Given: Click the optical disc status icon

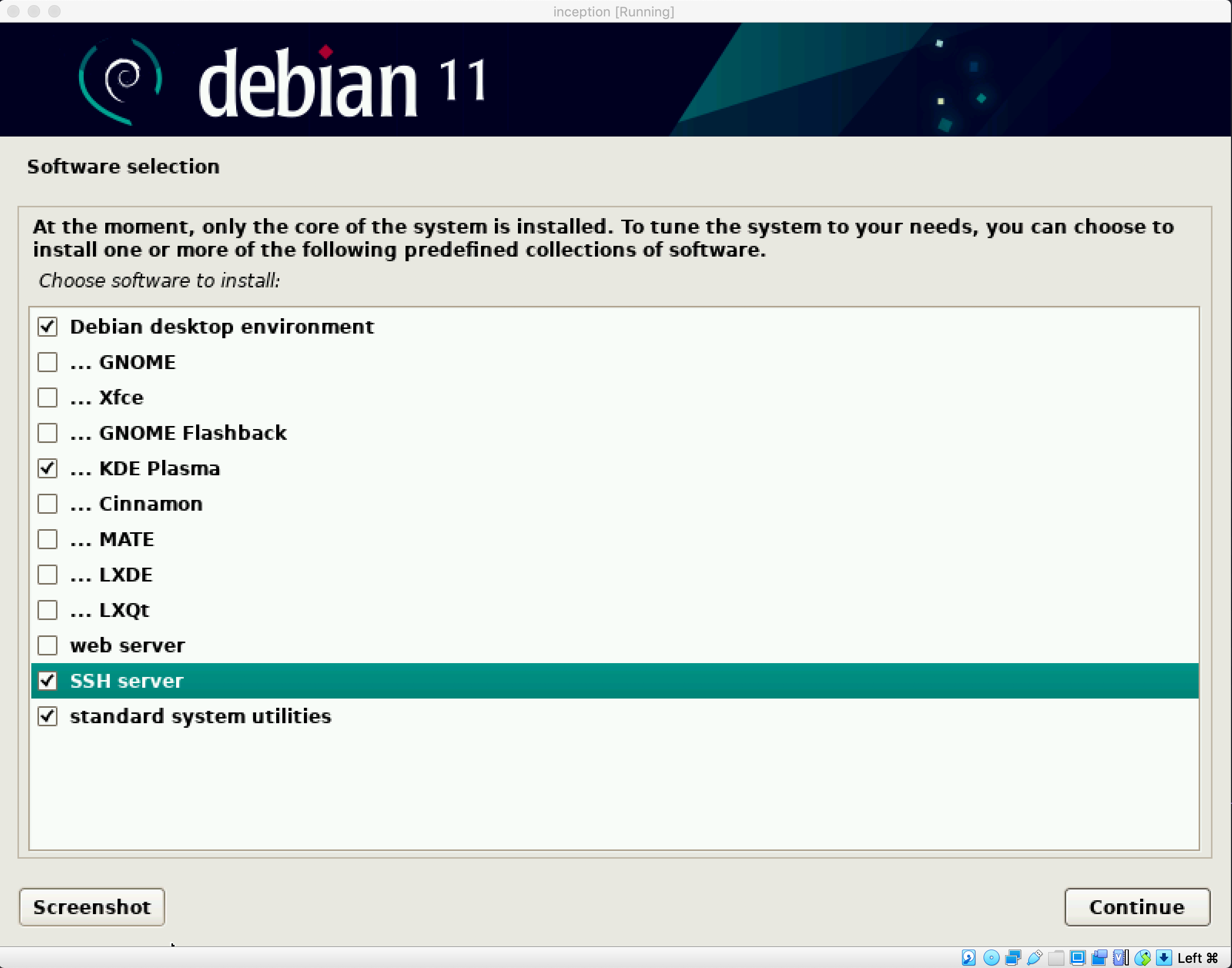Looking at the screenshot, I should 991,958.
